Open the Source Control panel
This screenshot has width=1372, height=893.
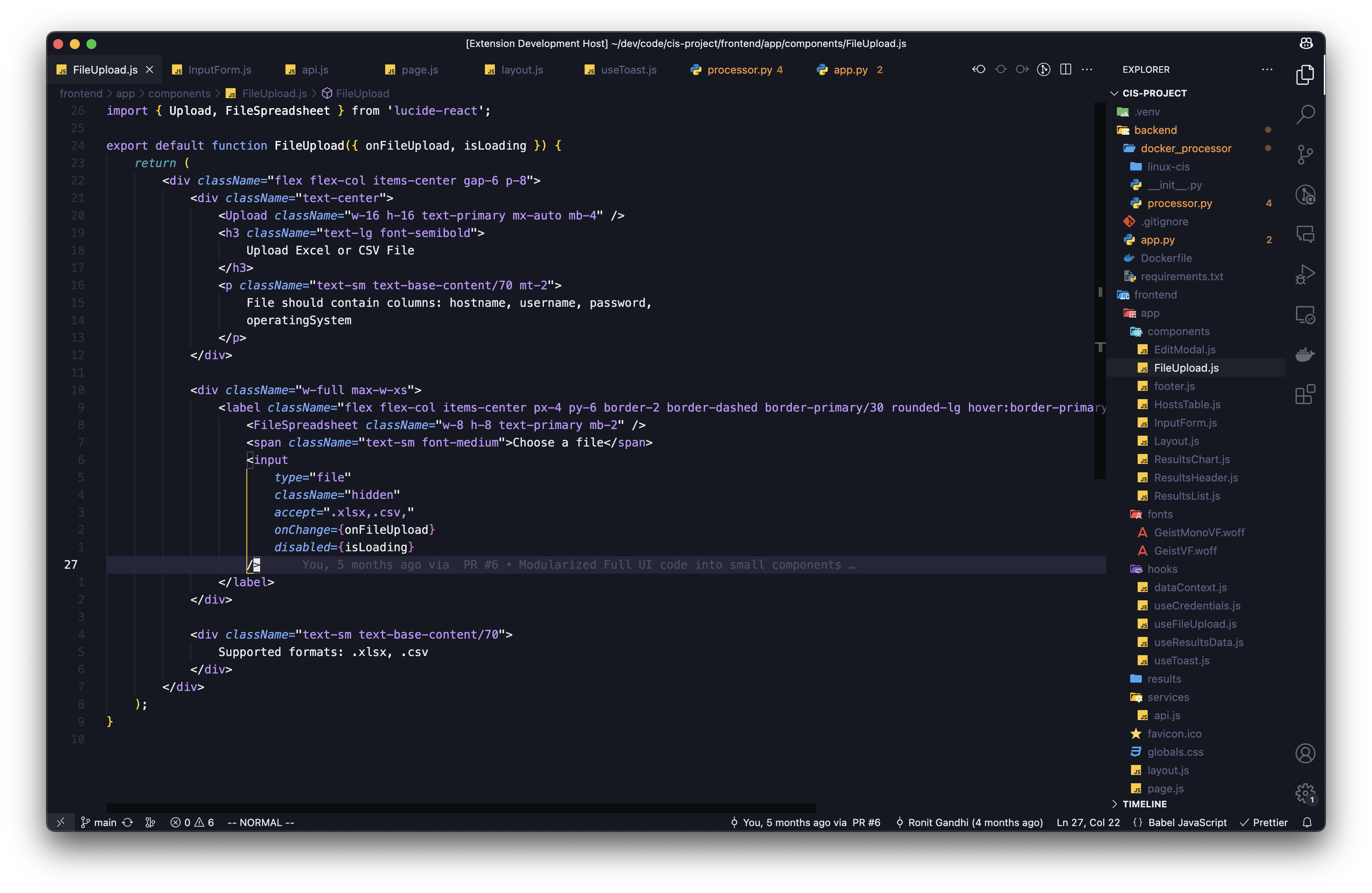[1306, 154]
